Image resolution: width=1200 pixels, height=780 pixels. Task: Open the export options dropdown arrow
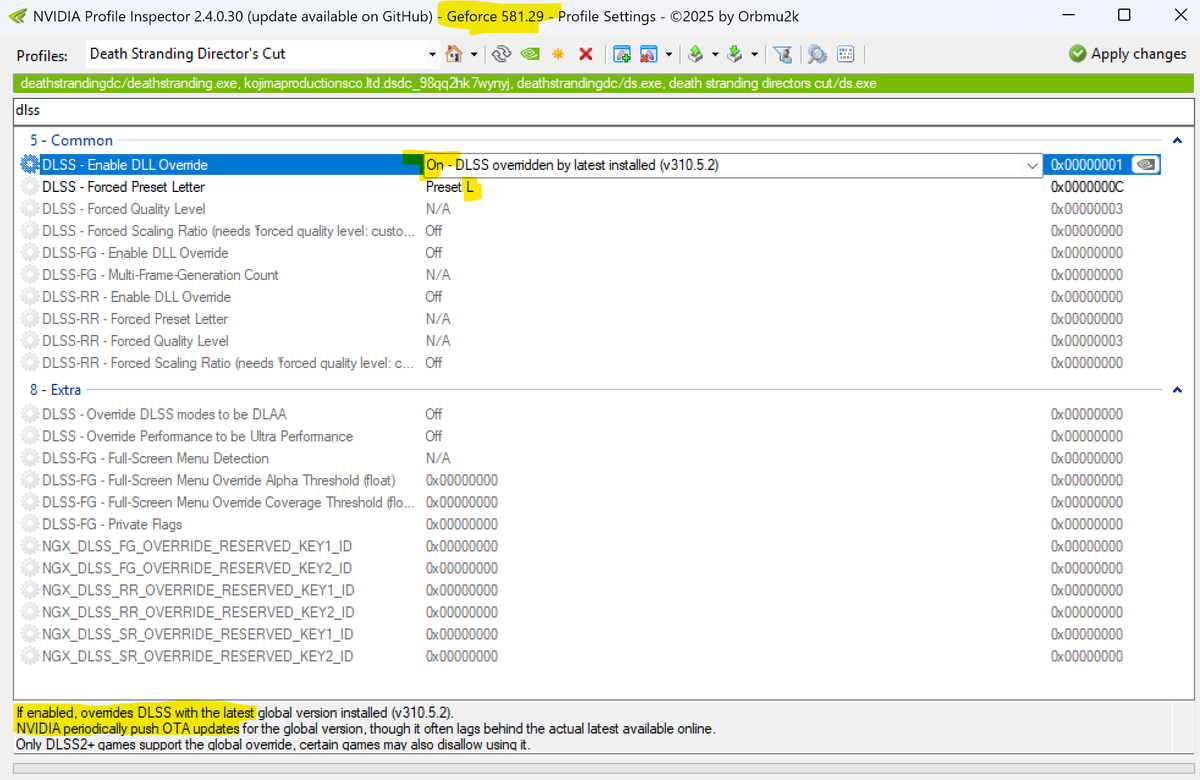click(715, 54)
